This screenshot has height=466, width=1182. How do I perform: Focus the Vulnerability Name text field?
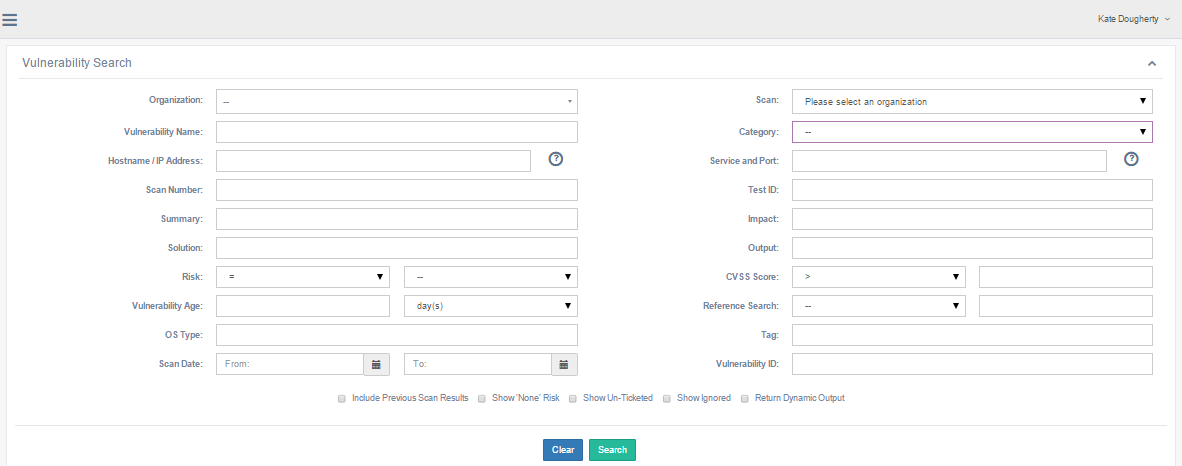[396, 132]
